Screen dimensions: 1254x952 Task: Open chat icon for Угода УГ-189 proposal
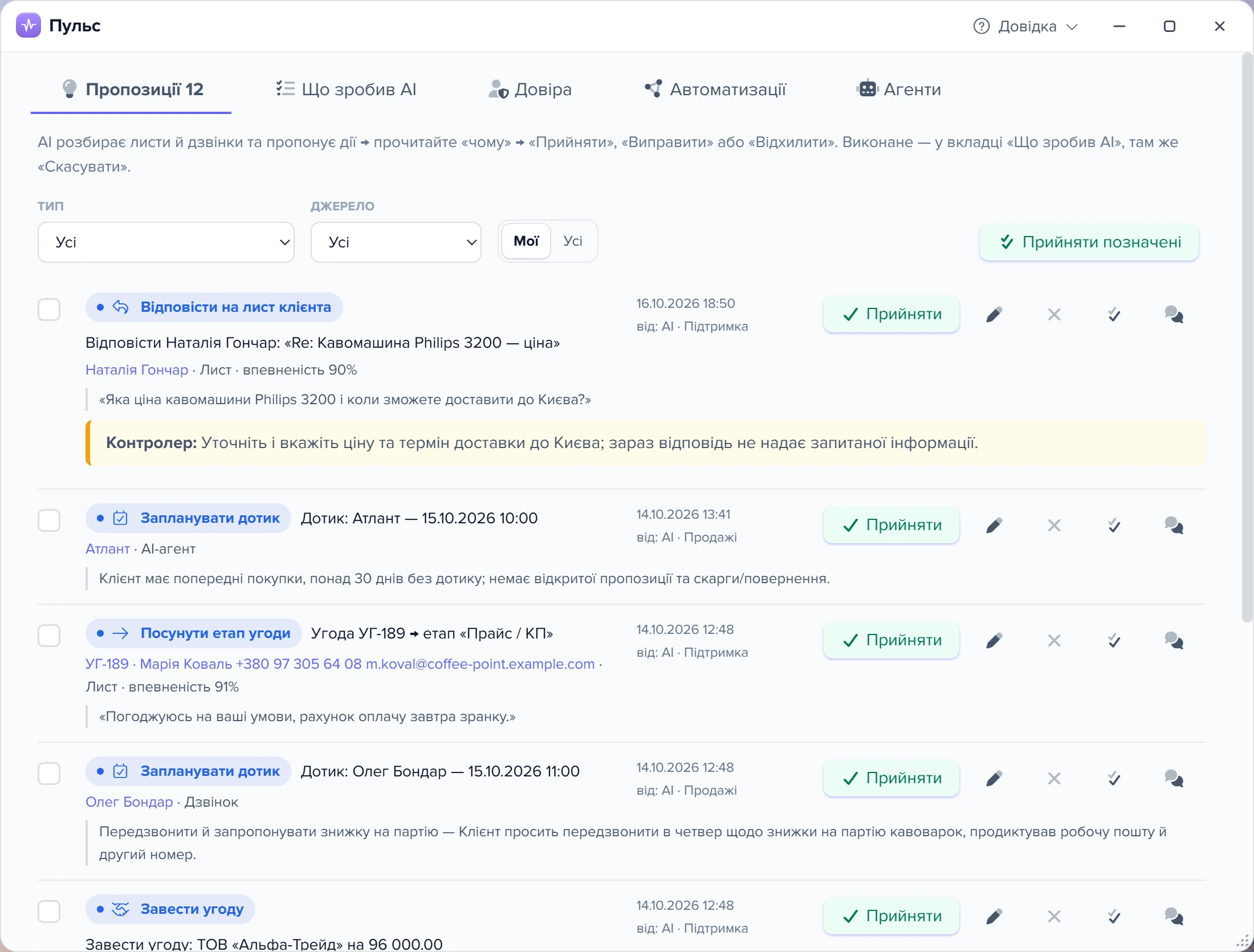[x=1174, y=641]
